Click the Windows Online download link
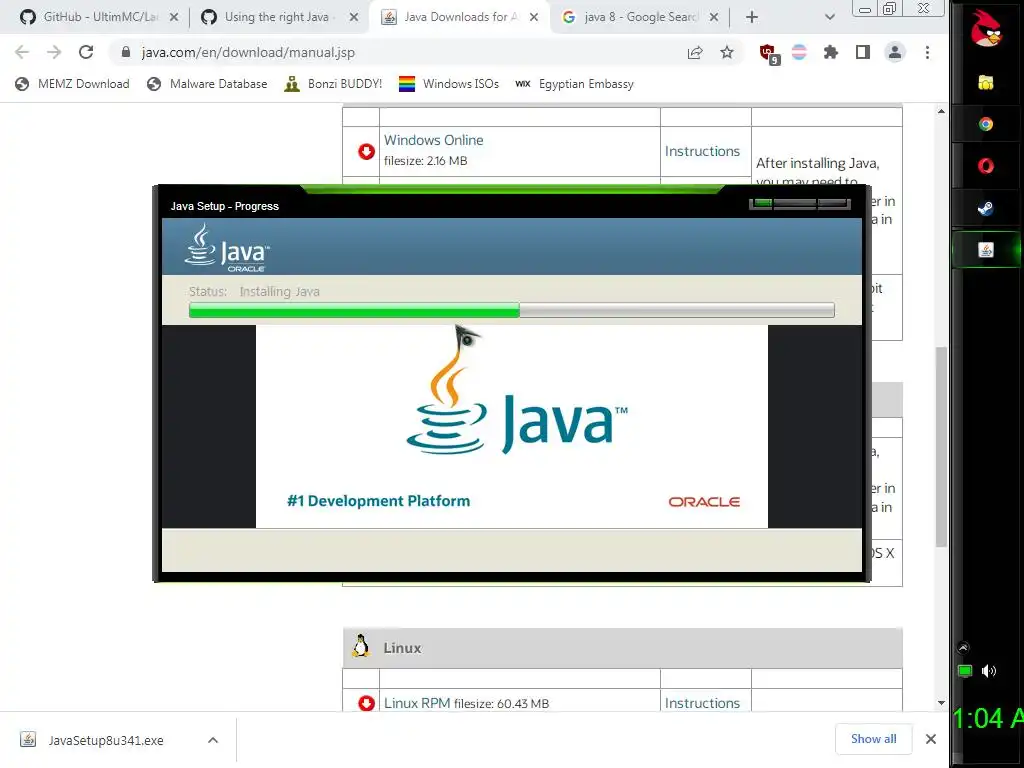1024x768 pixels. click(434, 140)
